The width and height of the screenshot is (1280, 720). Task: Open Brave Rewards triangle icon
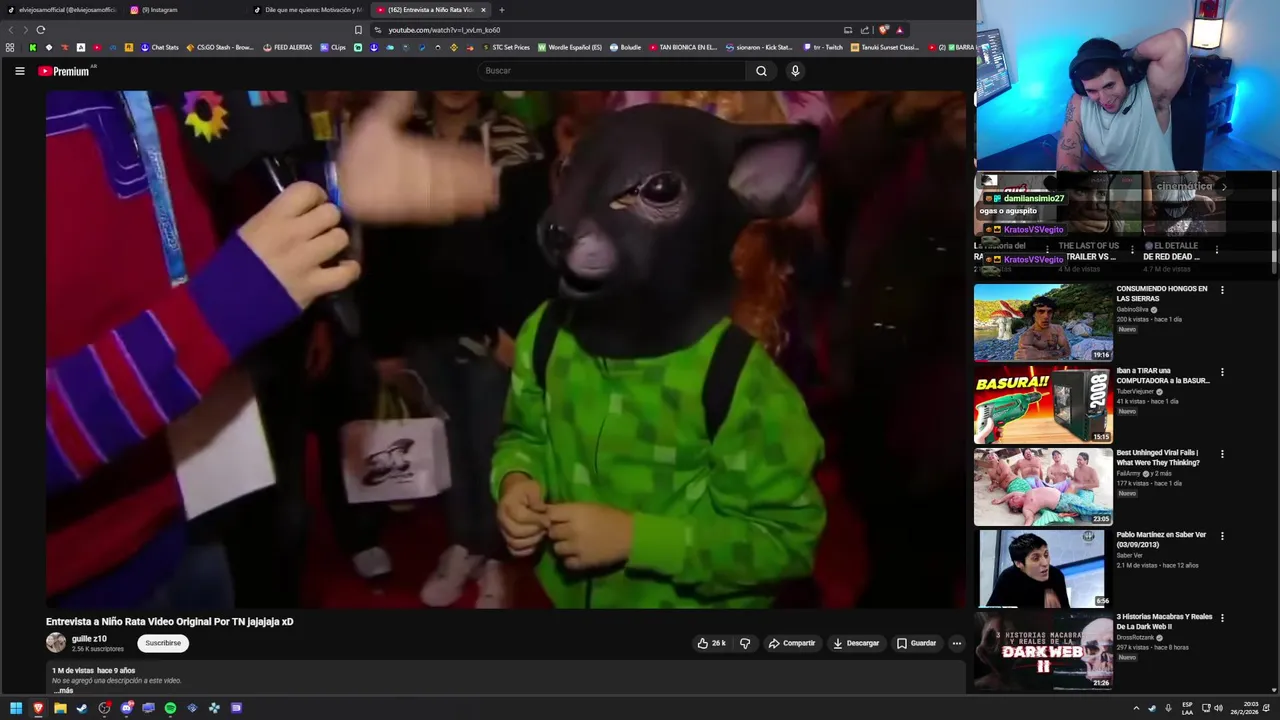tap(899, 30)
